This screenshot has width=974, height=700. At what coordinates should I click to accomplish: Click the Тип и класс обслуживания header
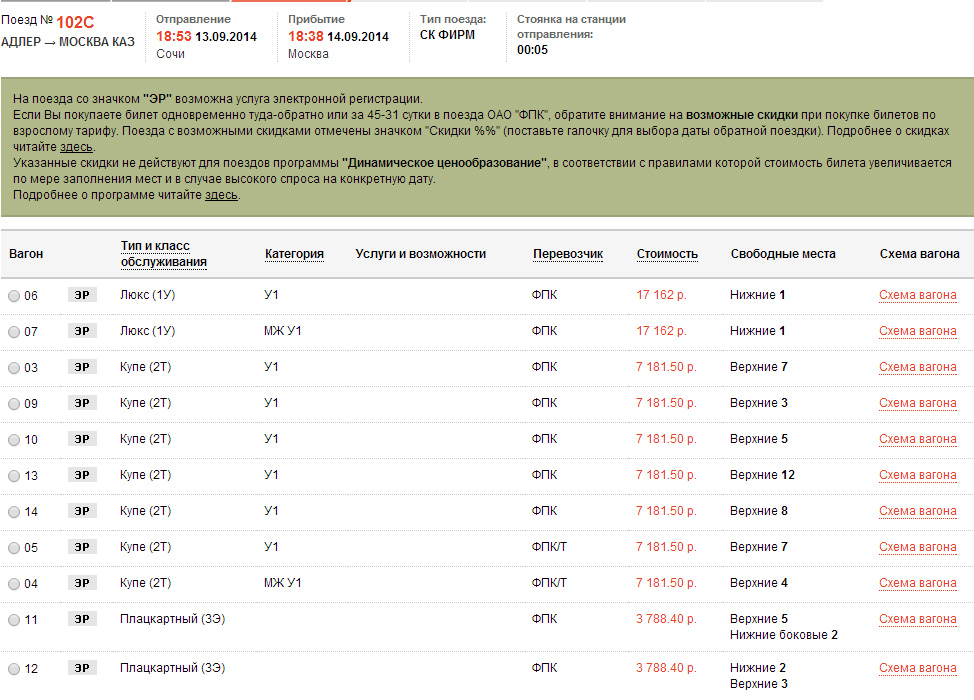click(164, 254)
